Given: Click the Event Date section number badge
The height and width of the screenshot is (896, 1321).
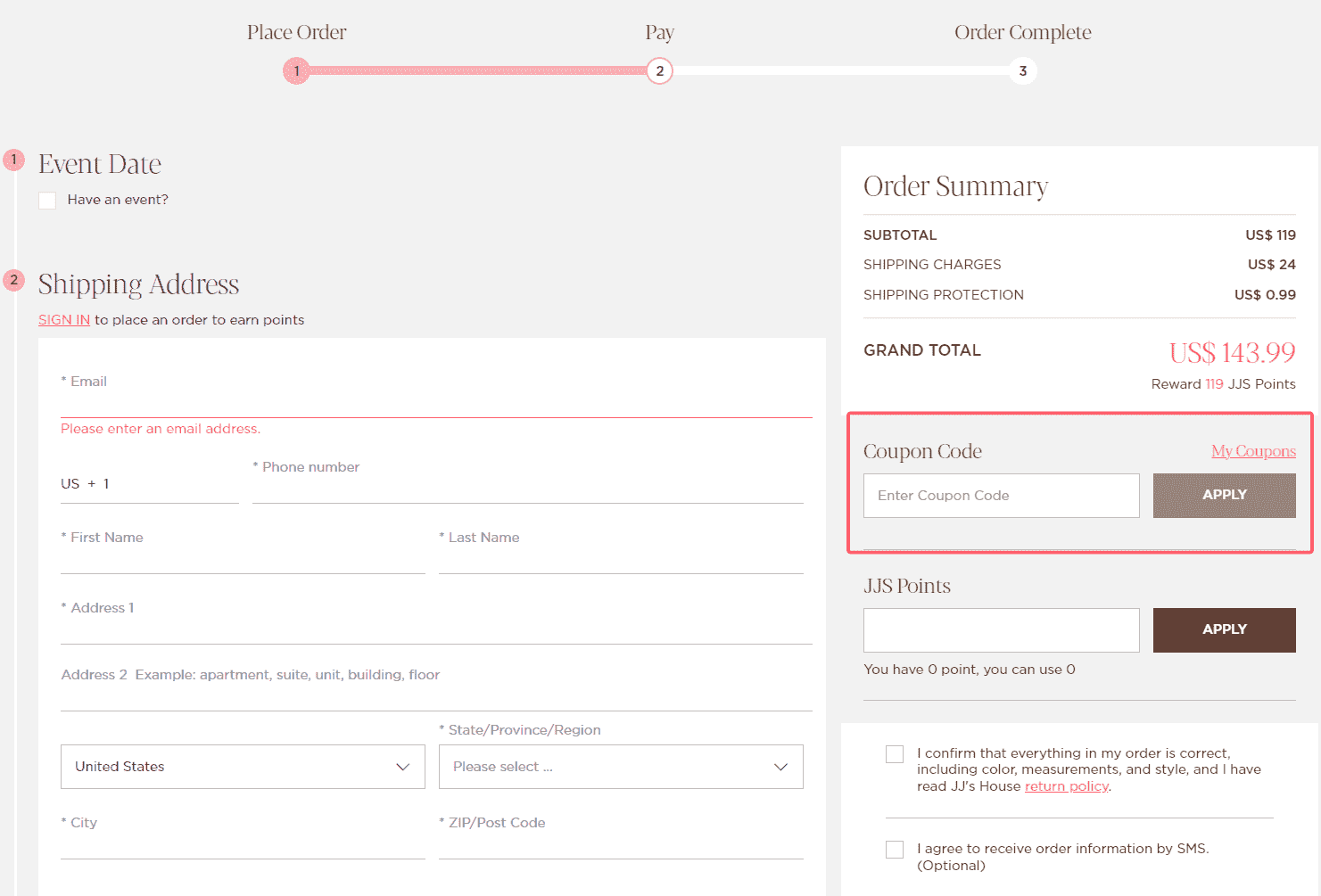Looking at the screenshot, I should point(13,160).
